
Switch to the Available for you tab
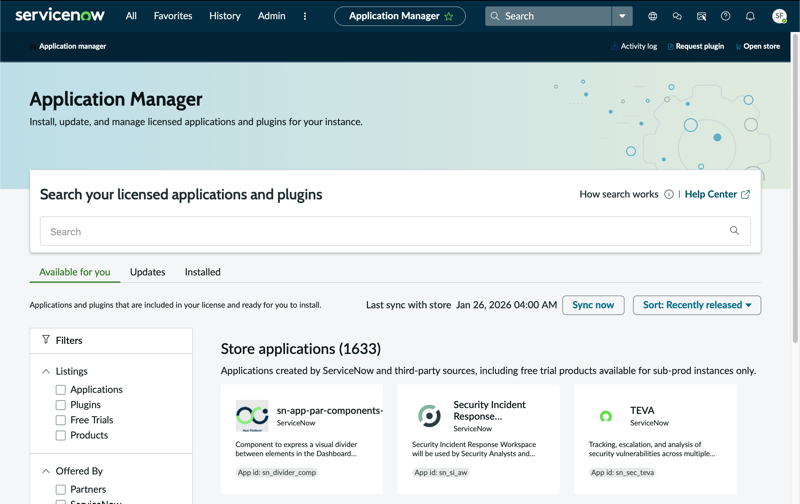74,272
